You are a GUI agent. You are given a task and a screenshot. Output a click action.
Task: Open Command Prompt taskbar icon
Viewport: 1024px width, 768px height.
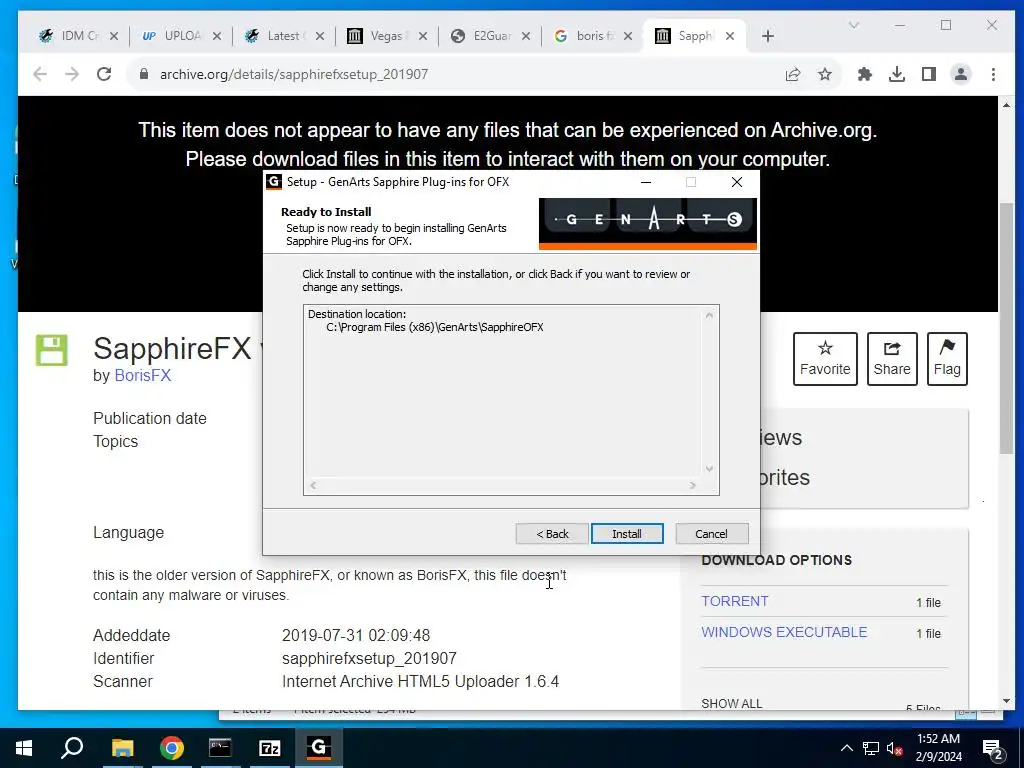pos(220,748)
